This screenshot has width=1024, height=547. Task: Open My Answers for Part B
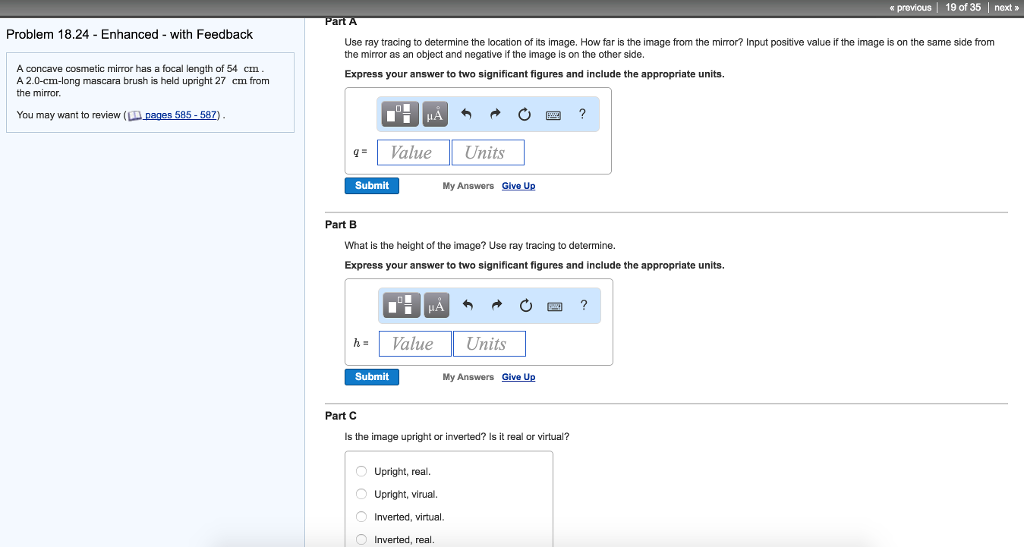[468, 377]
